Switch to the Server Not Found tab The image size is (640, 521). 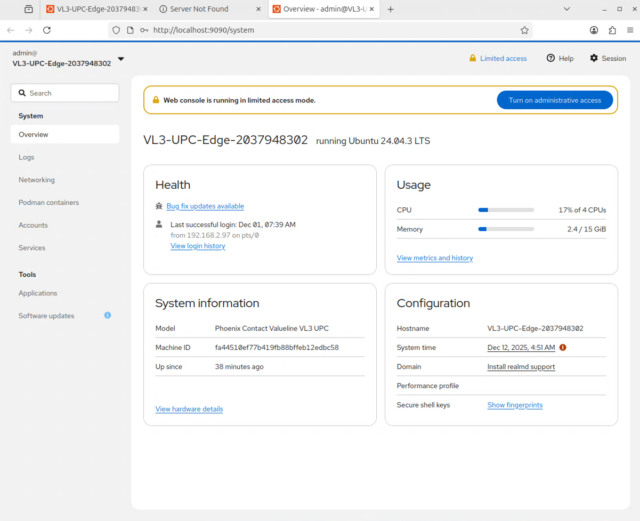click(205, 9)
